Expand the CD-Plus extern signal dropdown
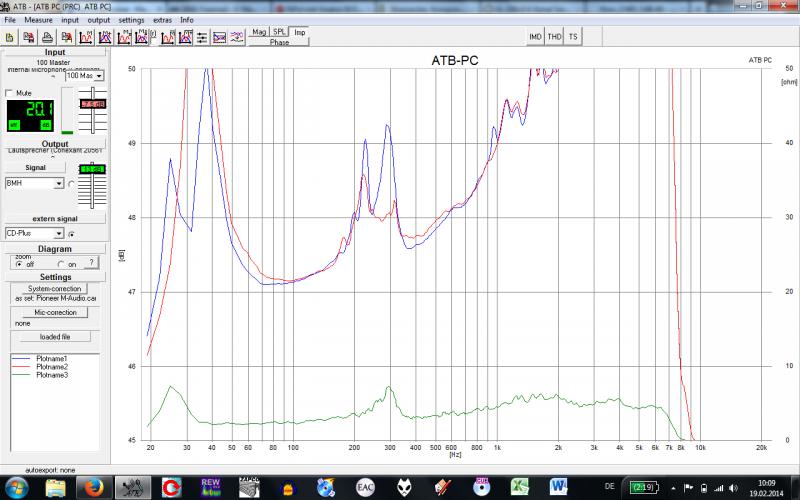The image size is (800, 500). pyautogui.click(x=59, y=233)
